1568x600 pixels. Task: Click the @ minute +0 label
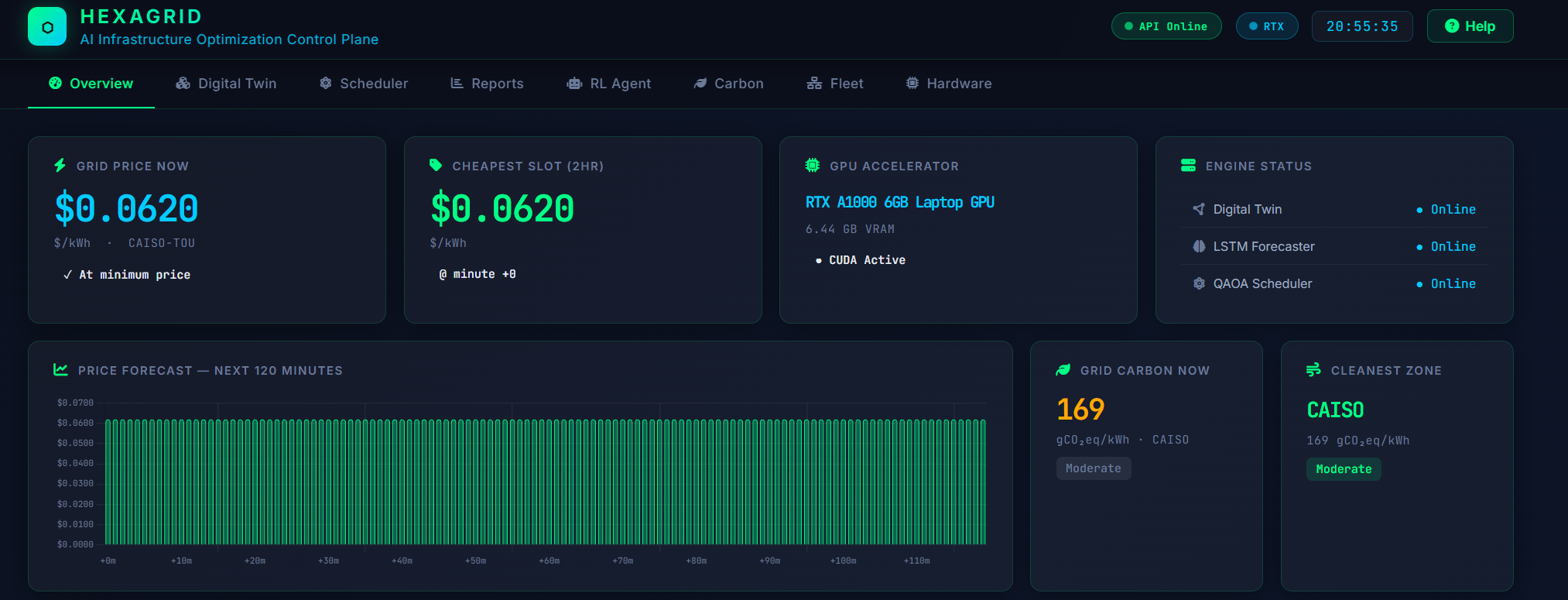click(478, 274)
